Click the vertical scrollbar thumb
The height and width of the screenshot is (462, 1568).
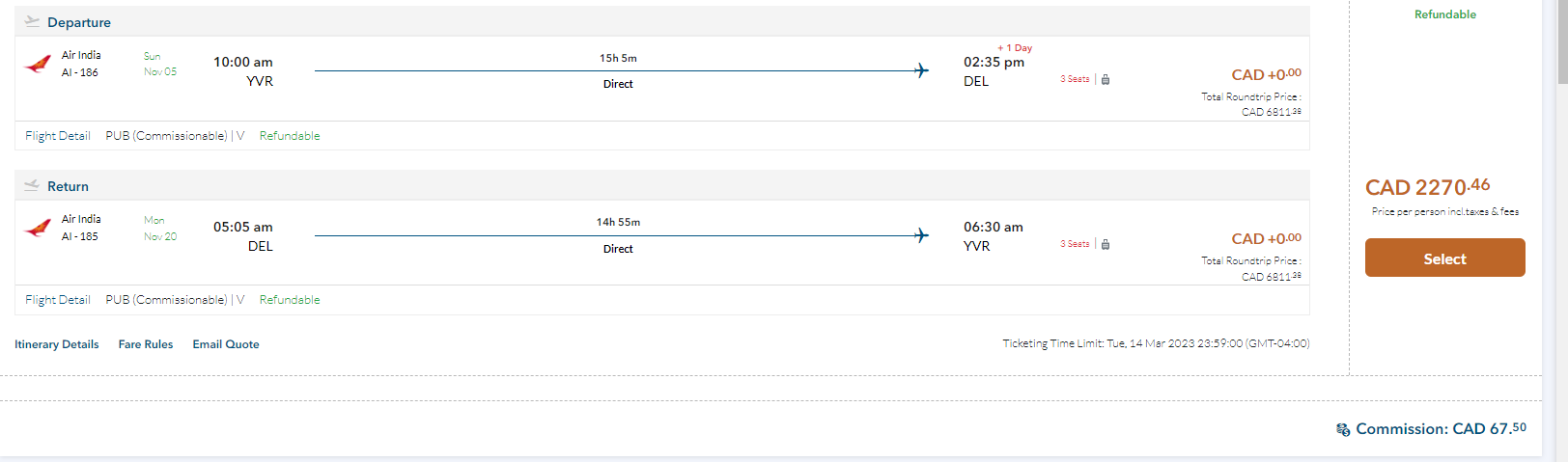[x=1562, y=43]
